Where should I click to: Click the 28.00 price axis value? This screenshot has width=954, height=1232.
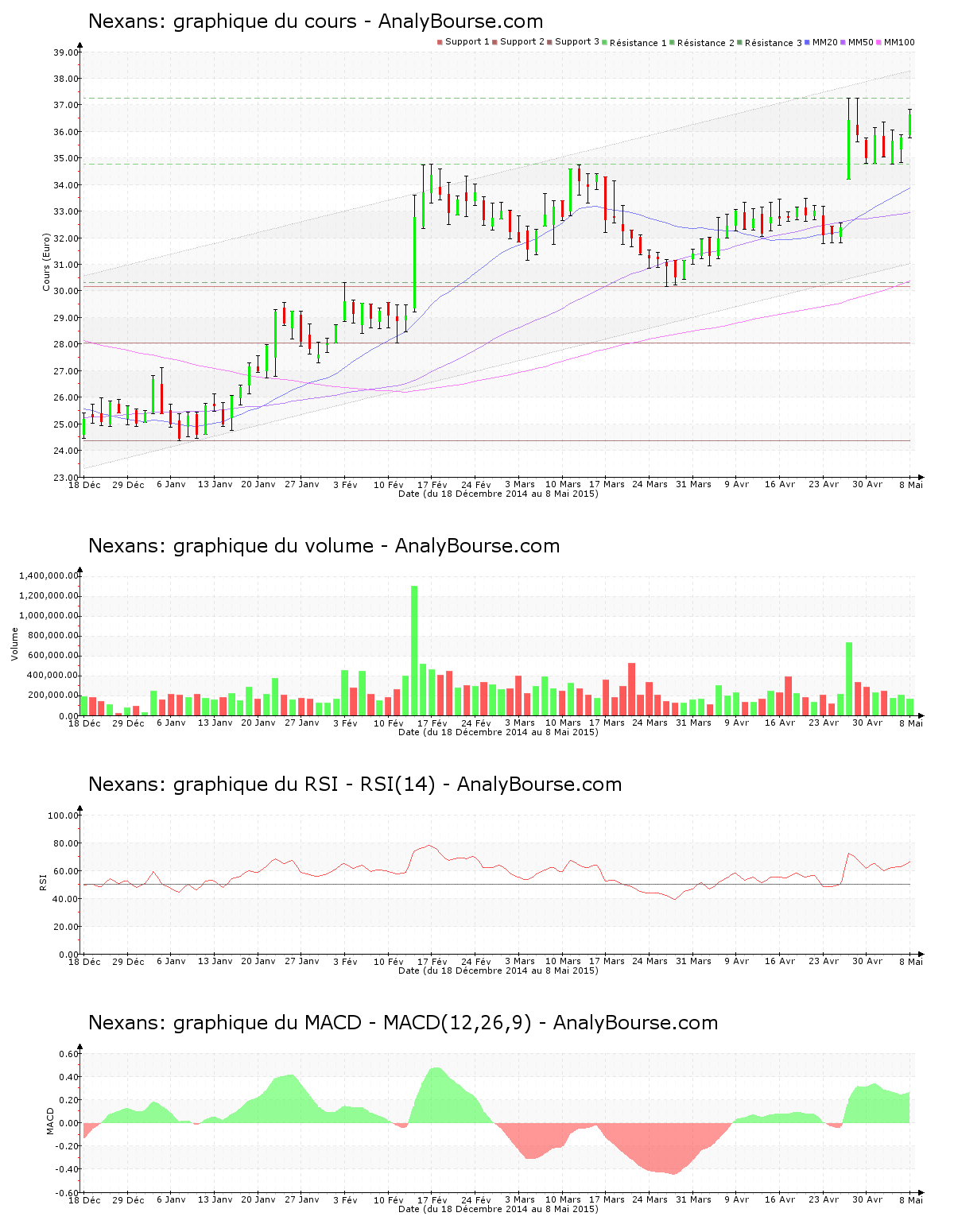66,344
